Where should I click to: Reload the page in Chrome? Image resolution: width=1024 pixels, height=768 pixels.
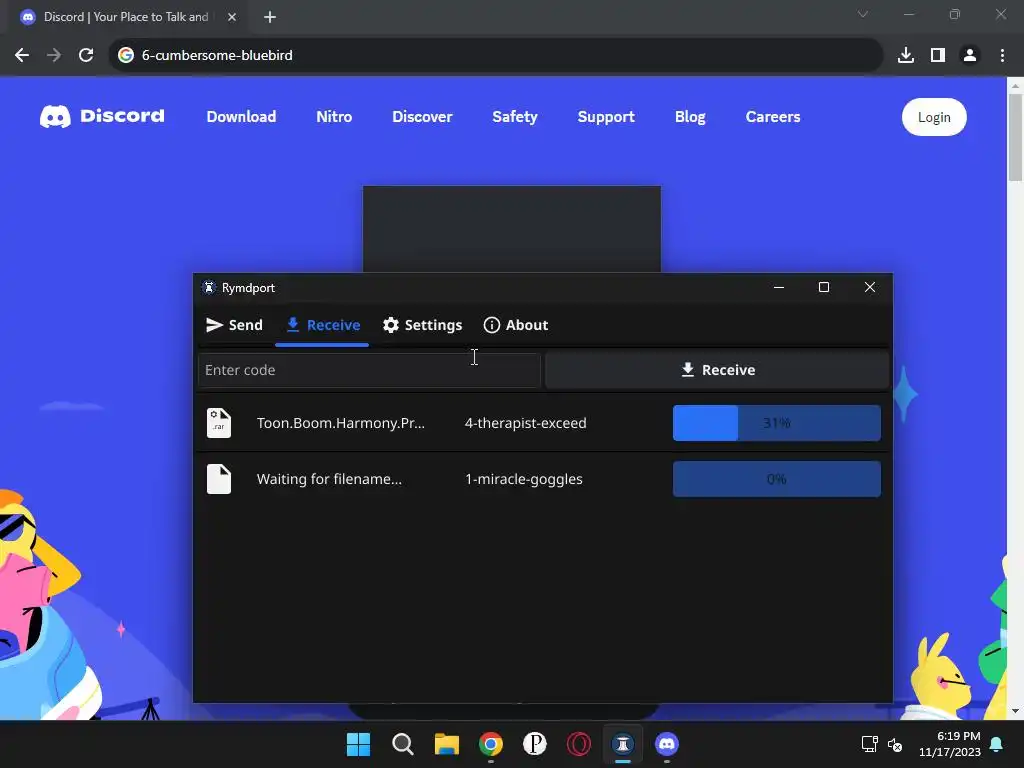86,55
